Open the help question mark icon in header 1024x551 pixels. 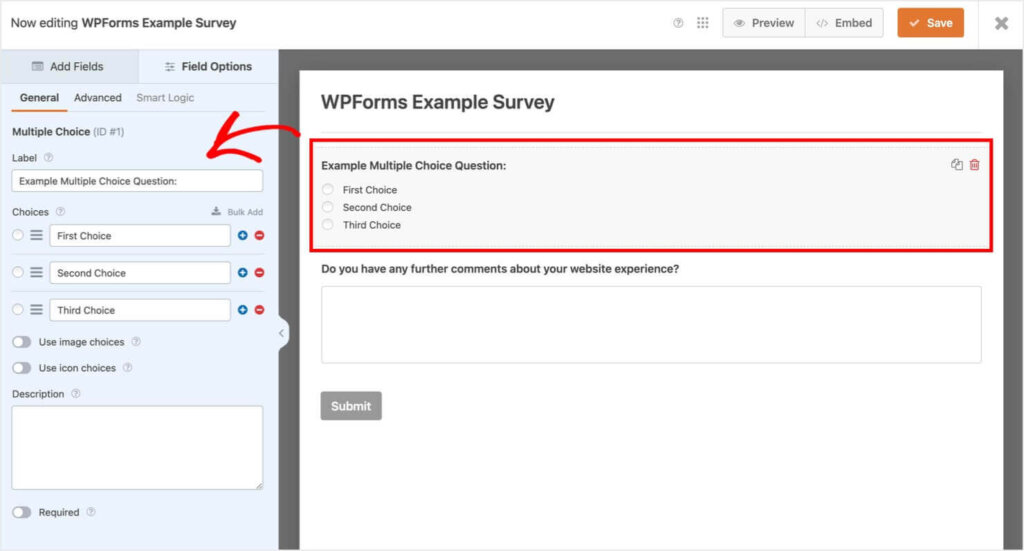[678, 23]
